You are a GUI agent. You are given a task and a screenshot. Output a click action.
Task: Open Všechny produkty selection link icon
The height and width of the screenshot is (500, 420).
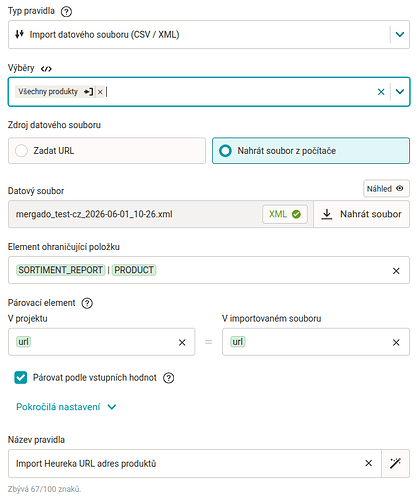pyautogui.click(x=89, y=92)
